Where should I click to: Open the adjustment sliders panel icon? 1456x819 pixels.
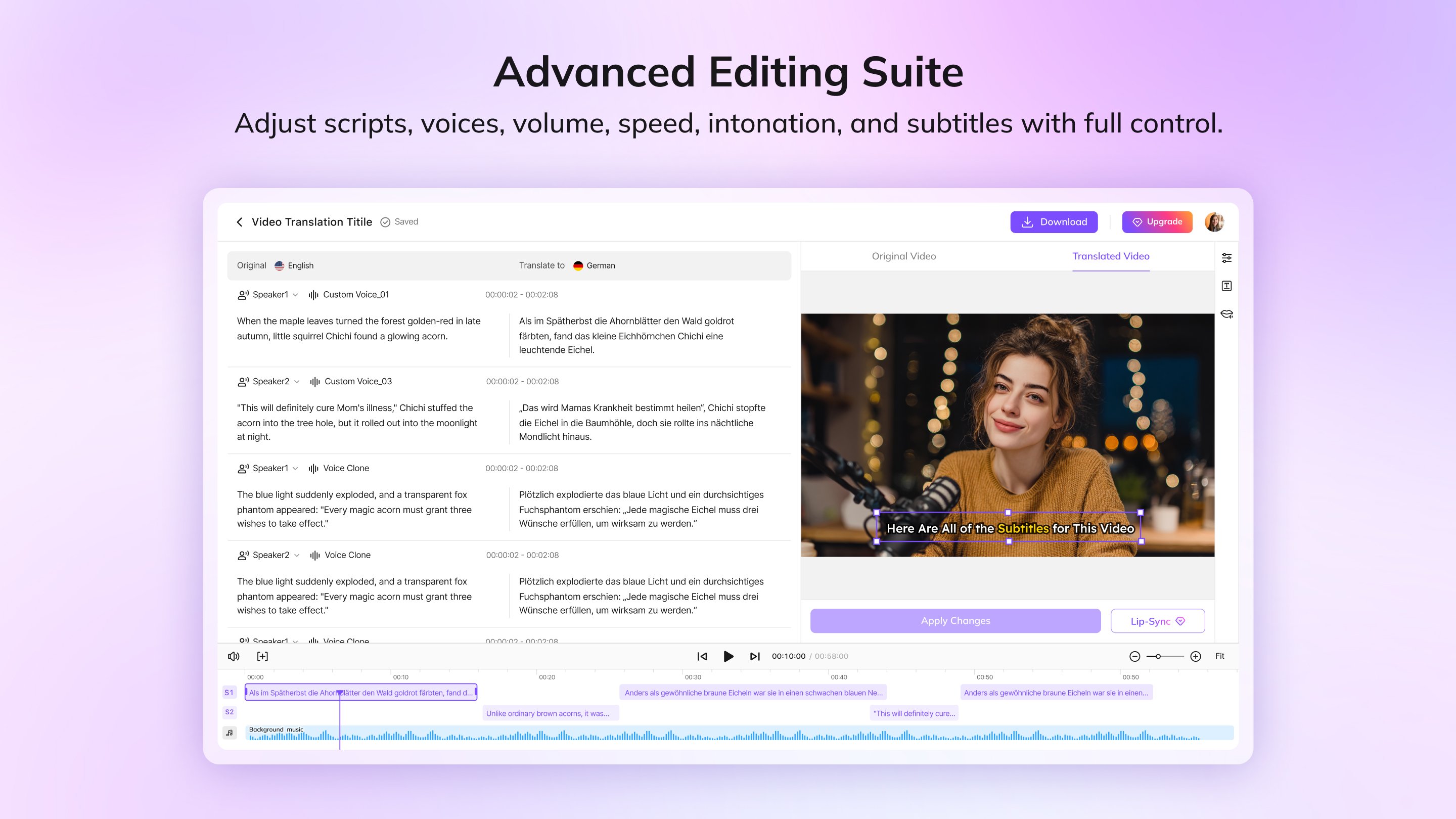coord(1226,258)
